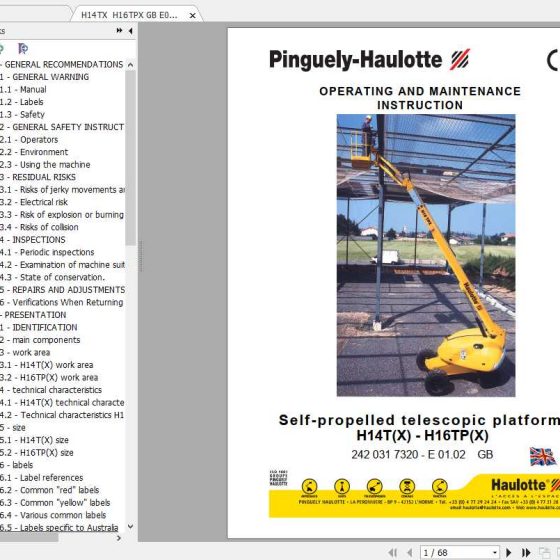Go to Examination of machine bookmark
560x560 pixels.
(62, 265)
